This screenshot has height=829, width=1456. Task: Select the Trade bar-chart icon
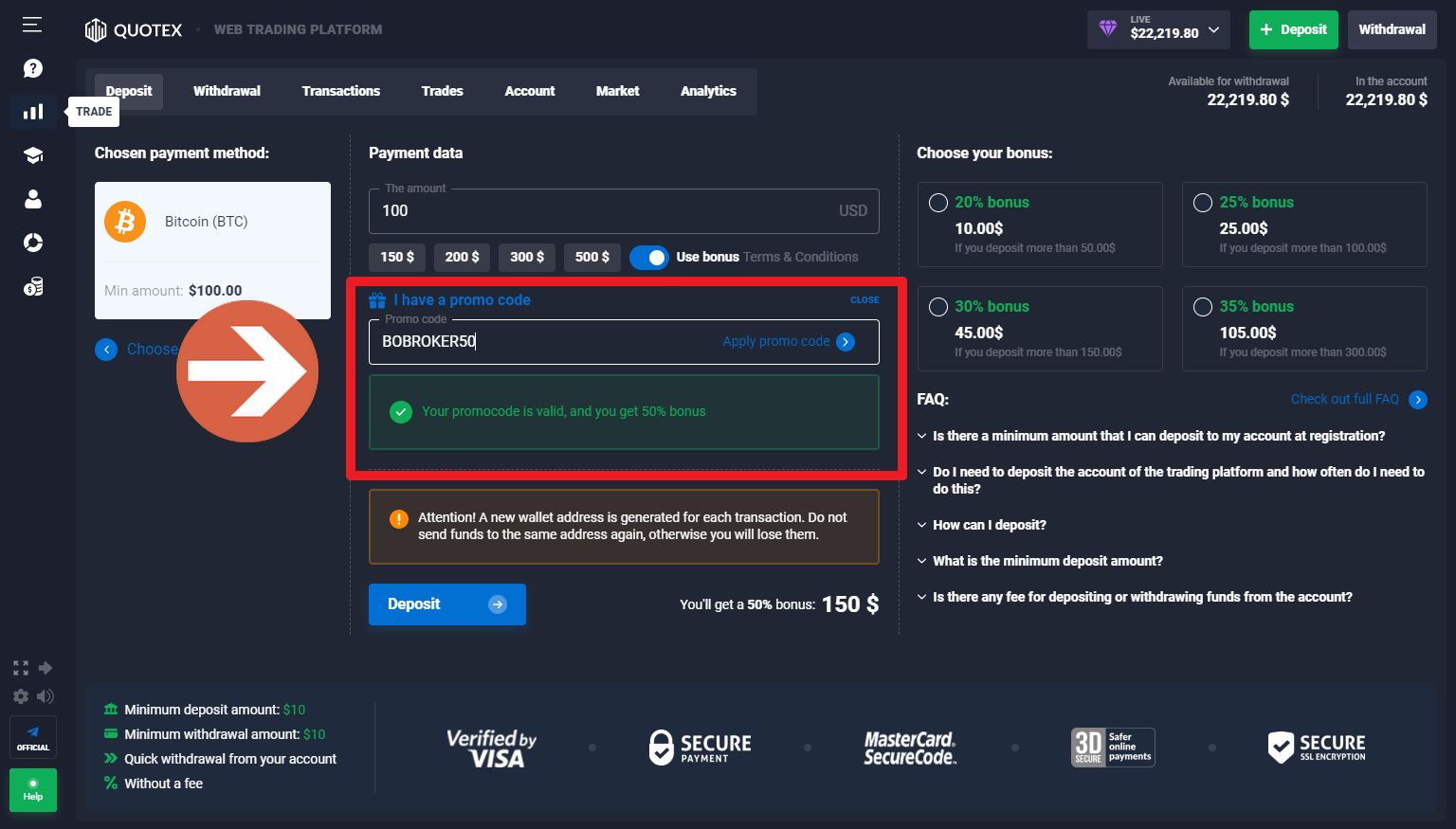(x=32, y=111)
